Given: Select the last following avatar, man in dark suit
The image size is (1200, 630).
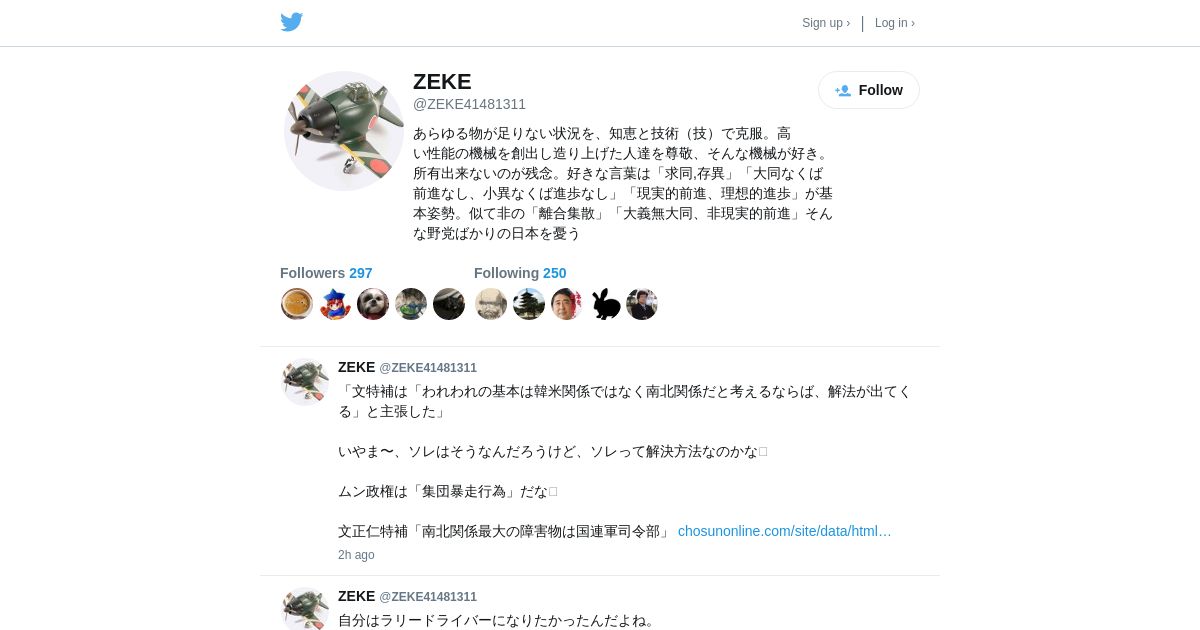Looking at the screenshot, I should (x=642, y=304).
